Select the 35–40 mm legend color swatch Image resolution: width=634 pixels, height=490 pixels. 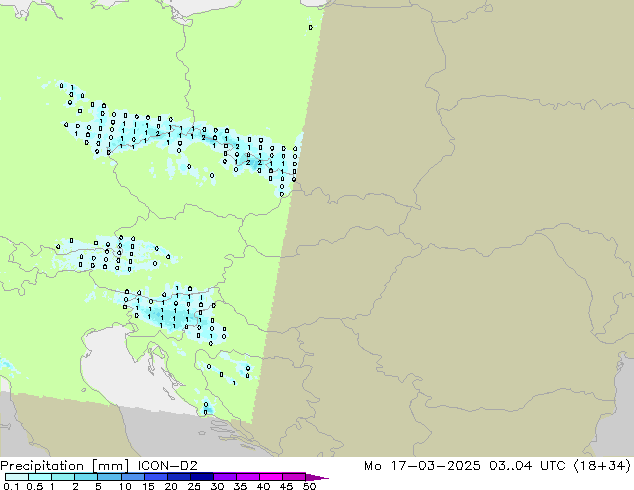pos(248,477)
